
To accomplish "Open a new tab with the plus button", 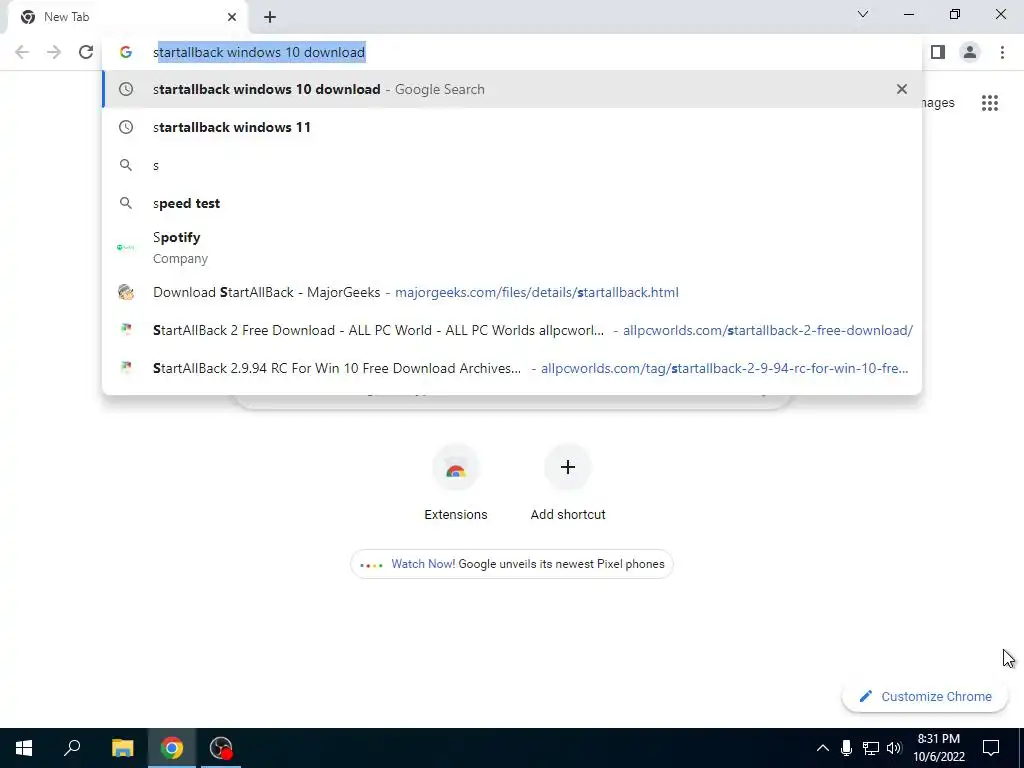I will pos(270,17).
